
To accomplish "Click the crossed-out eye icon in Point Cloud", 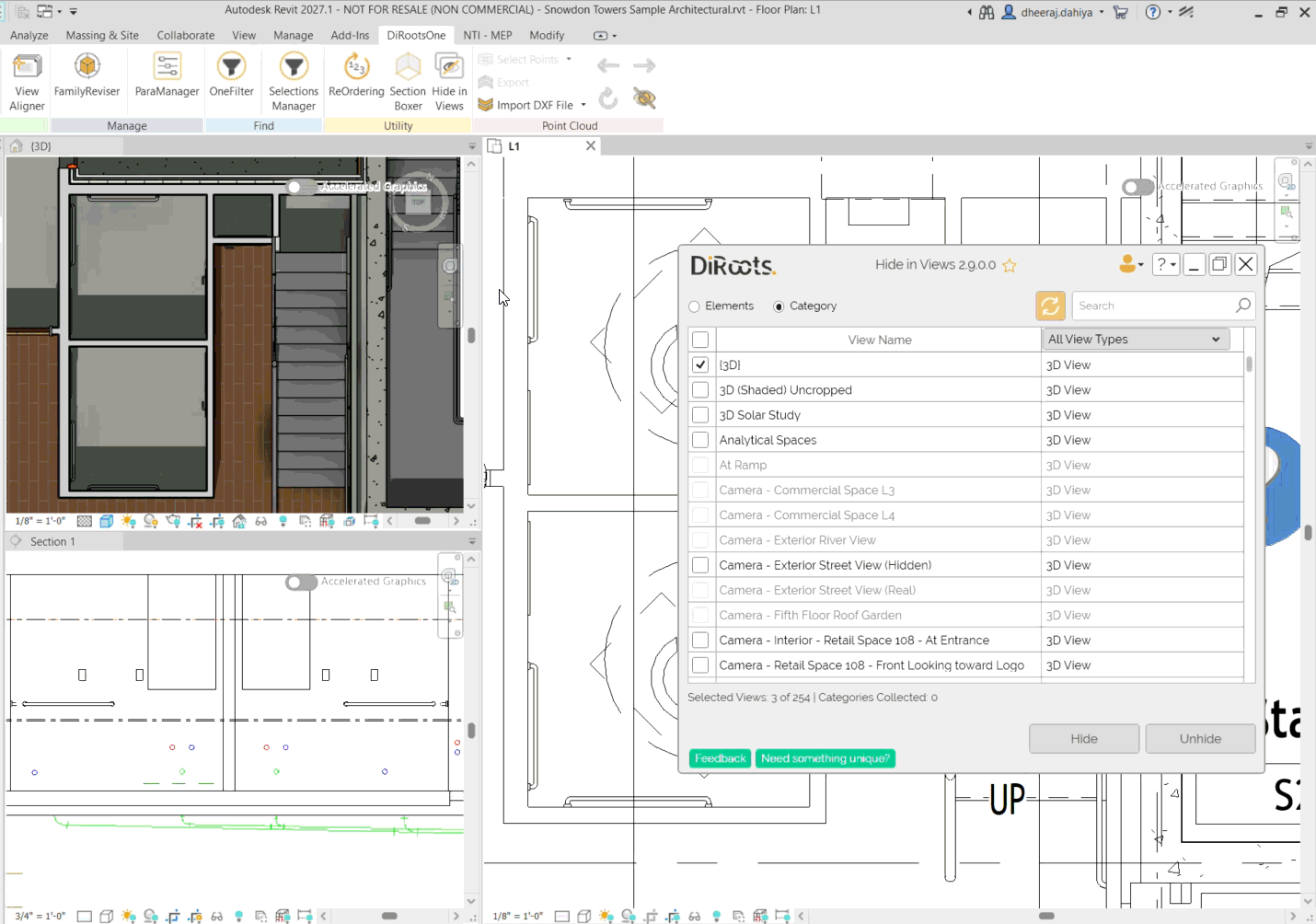I will [644, 98].
